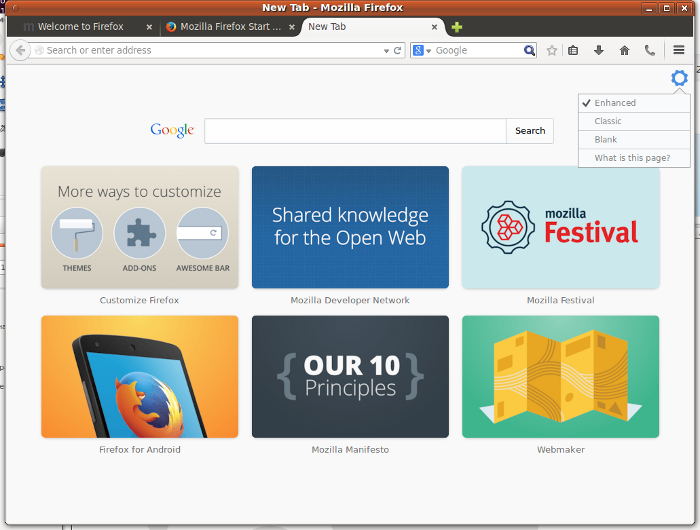Select the Enhanced new tab option
The image size is (700, 530).
634,103
